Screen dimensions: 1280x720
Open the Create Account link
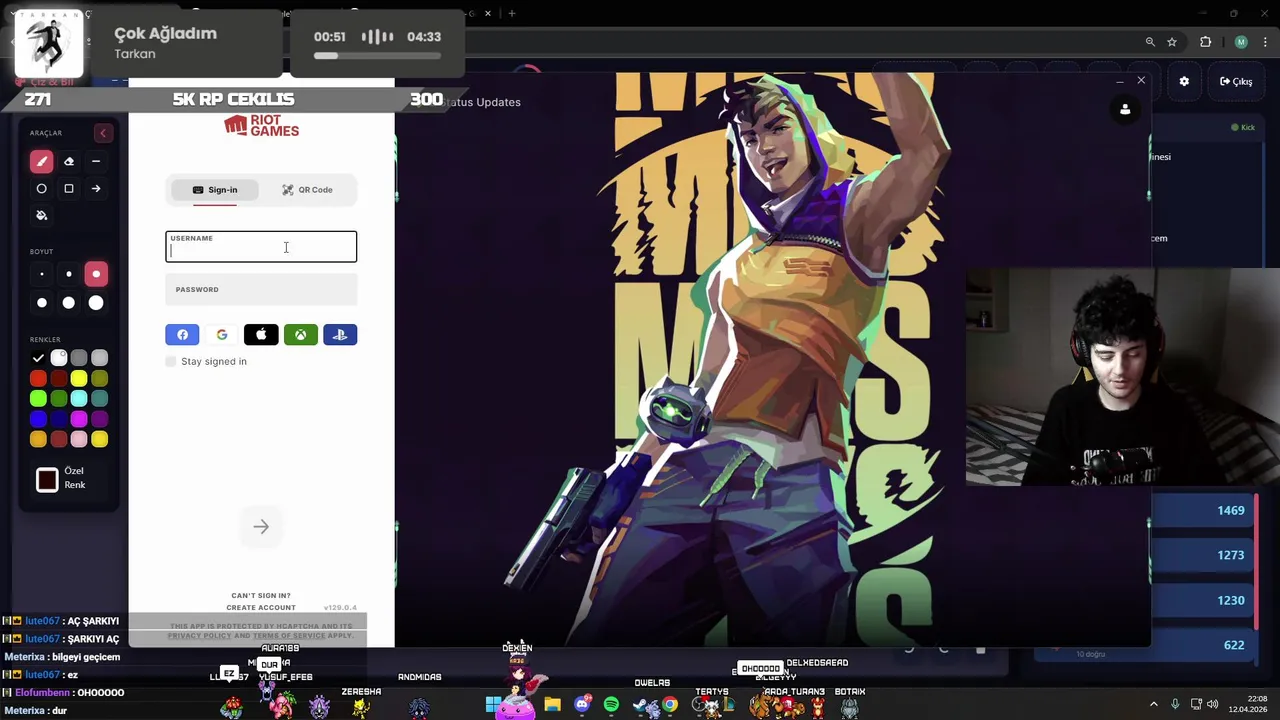click(261, 608)
